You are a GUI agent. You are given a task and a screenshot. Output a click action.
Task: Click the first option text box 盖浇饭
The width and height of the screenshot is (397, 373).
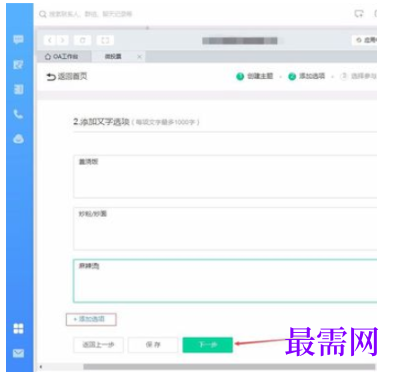[225, 177]
